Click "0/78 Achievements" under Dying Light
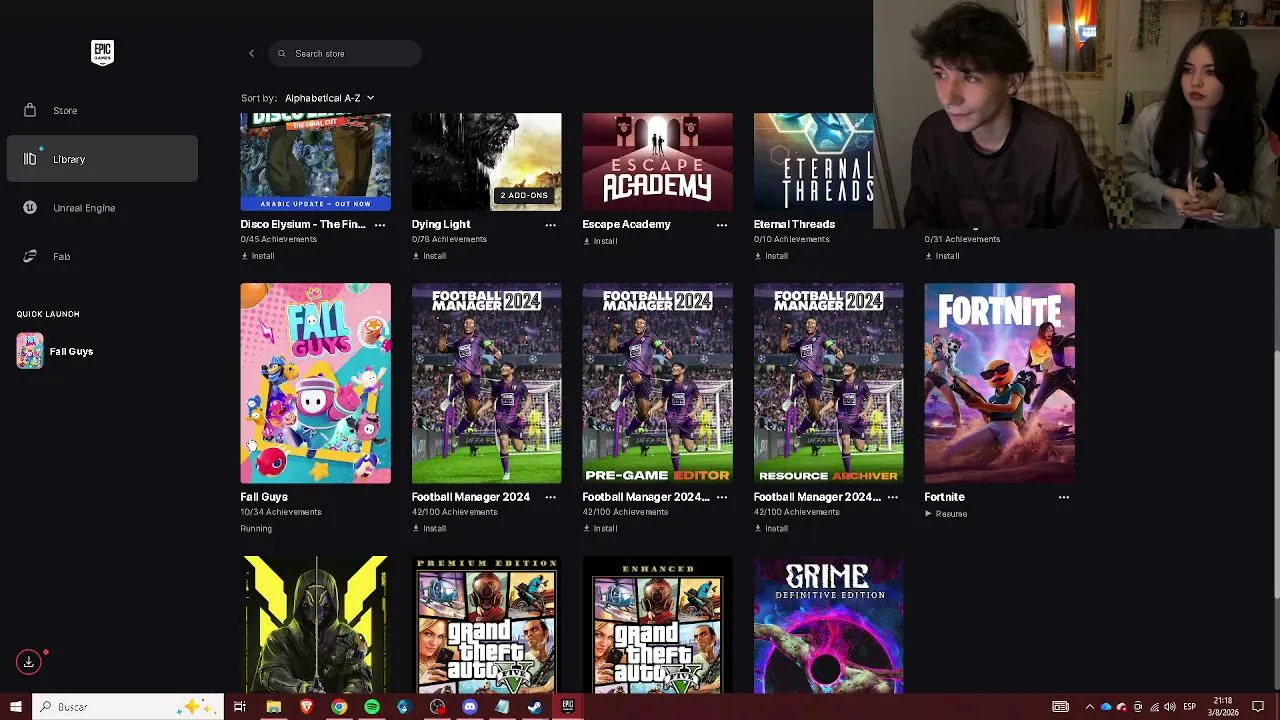 point(449,240)
